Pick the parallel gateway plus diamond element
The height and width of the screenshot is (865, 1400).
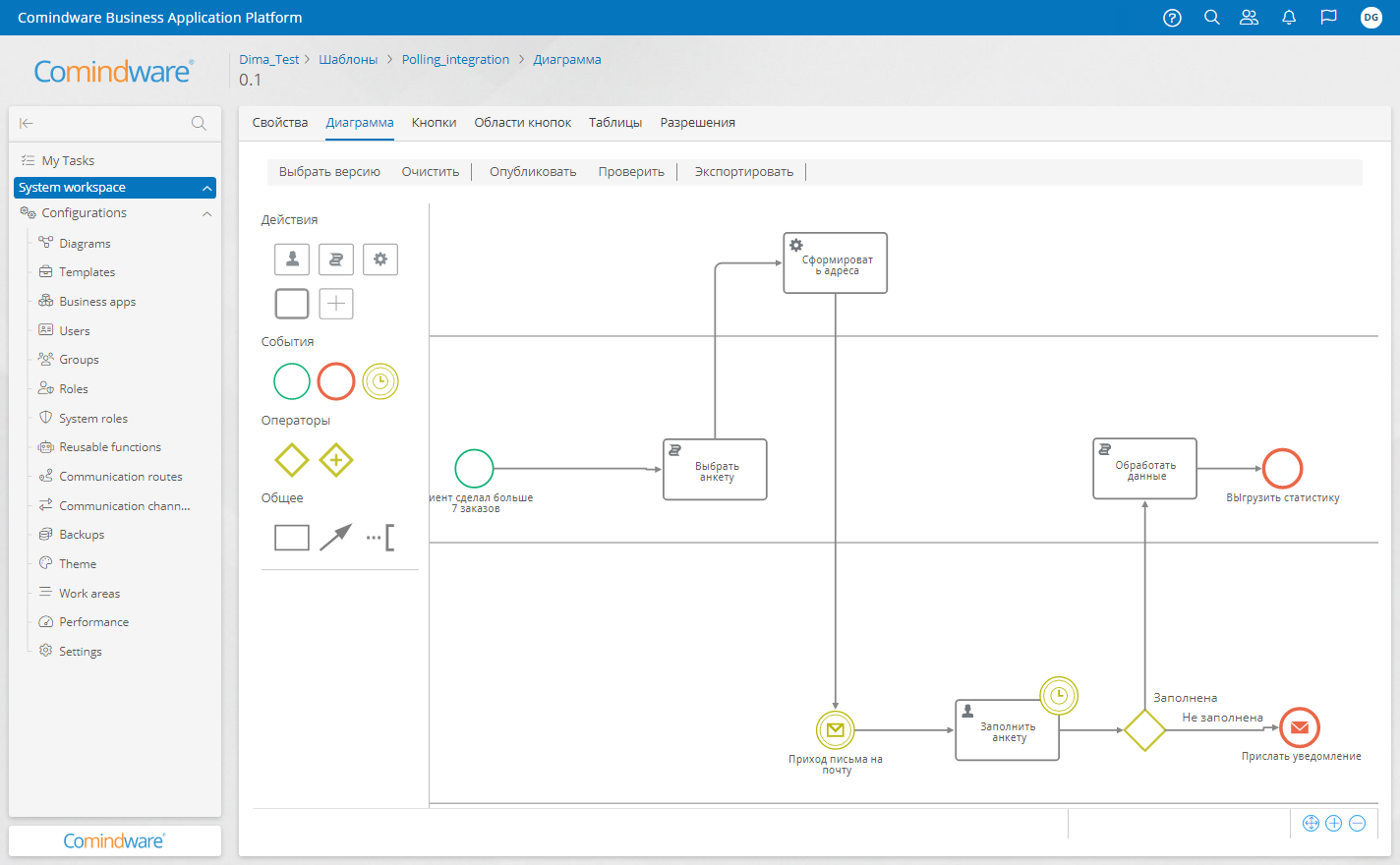(336, 460)
